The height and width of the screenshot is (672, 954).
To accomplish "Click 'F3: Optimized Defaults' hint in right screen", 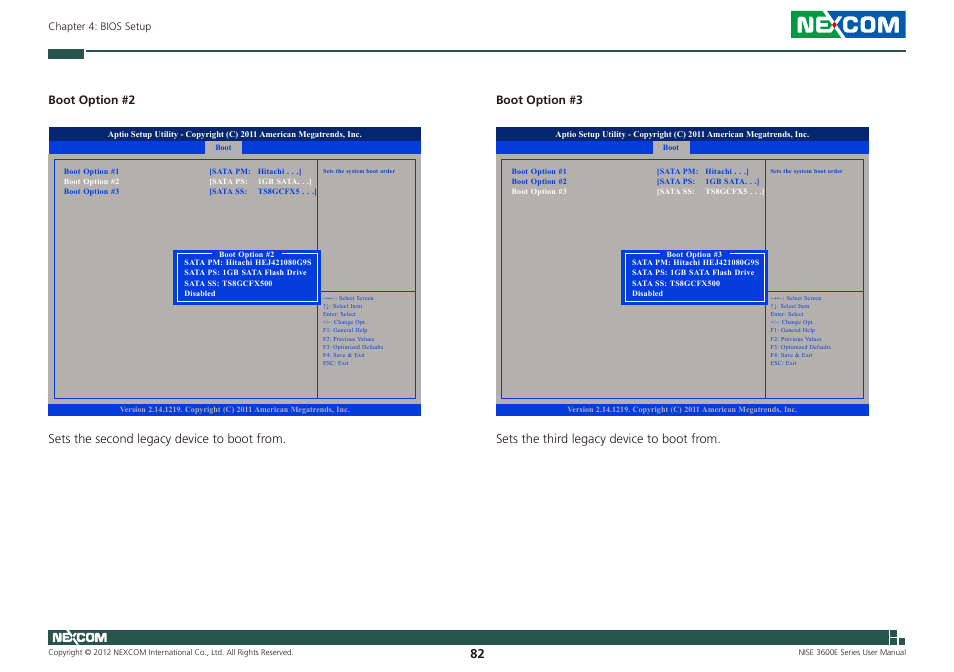I will click(801, 347).
